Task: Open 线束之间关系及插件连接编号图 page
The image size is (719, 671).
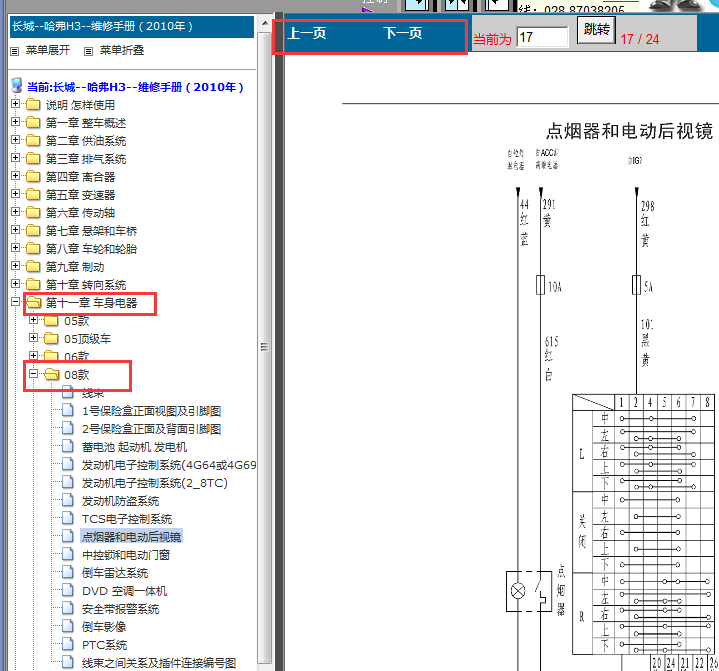Action: [x=159, y=663]
